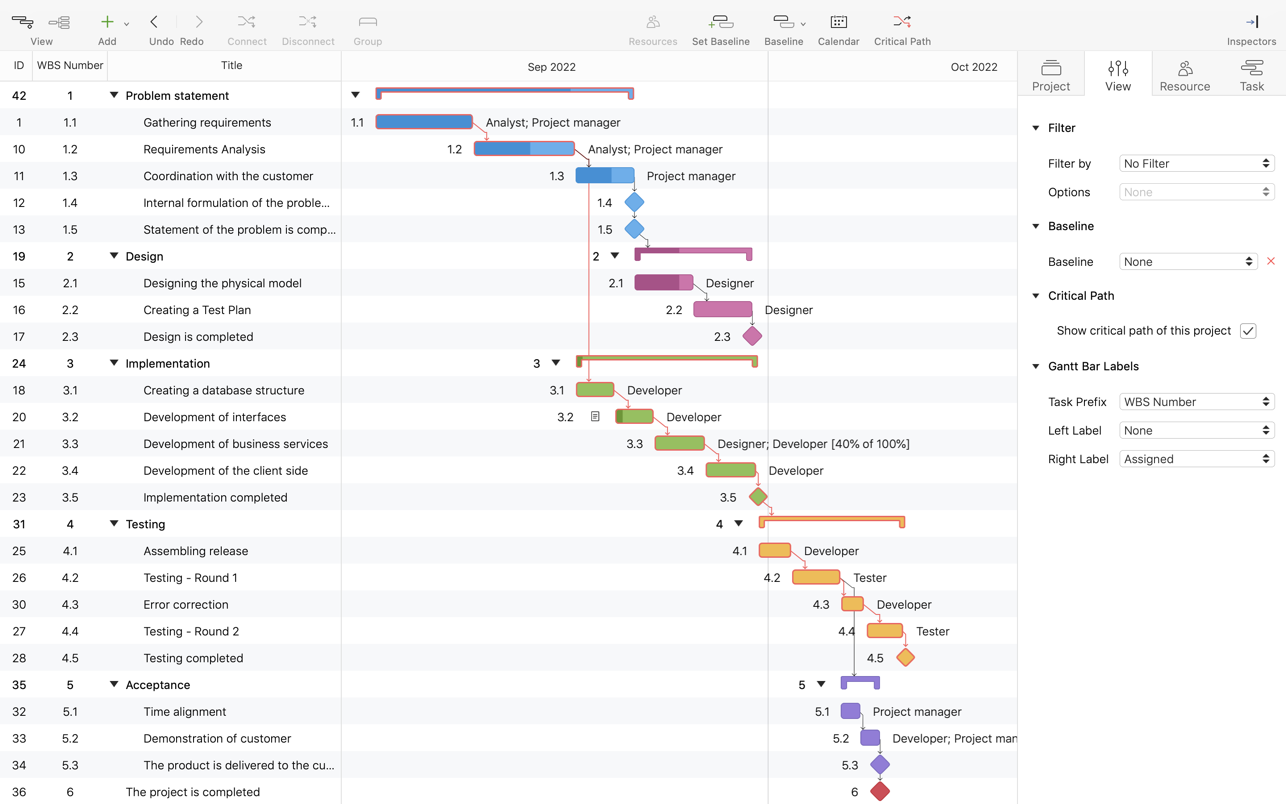Click the Undo arrow icon

[154, 22]
